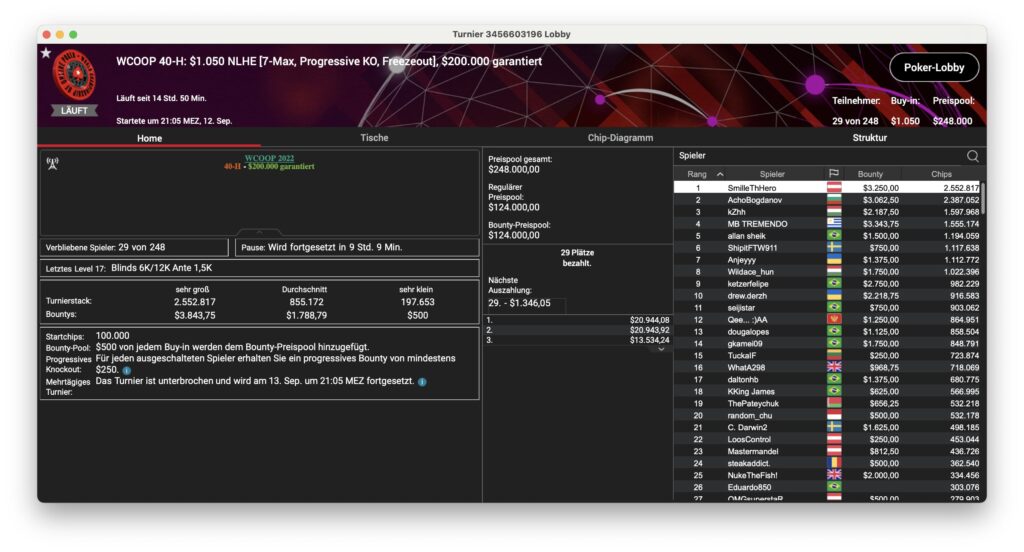
Task: Open the Chip-Diagramm tab
Action: click(x=619, y=138)
